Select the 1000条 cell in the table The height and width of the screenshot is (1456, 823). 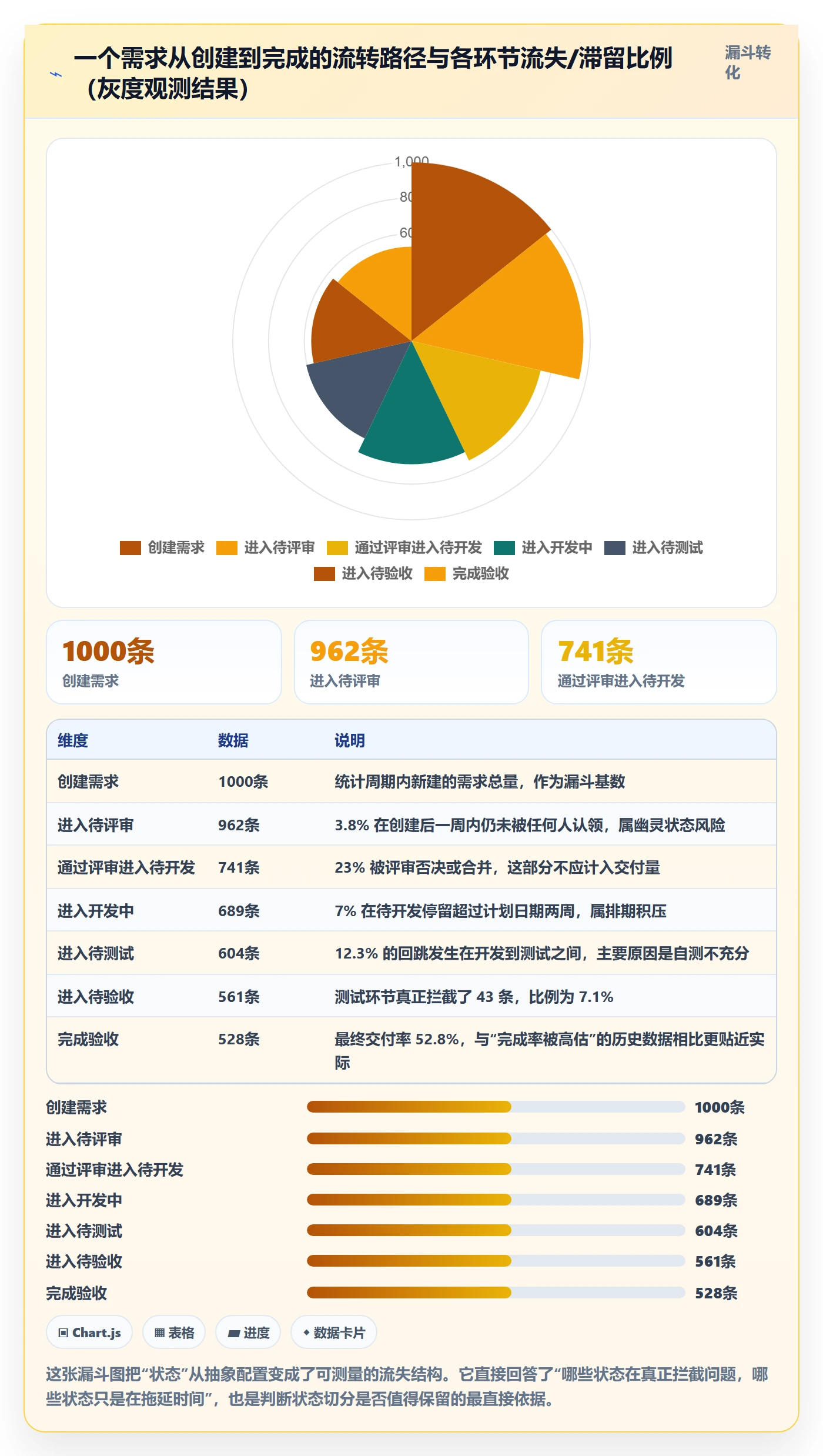pyautogui.click(x=243, y=782)
